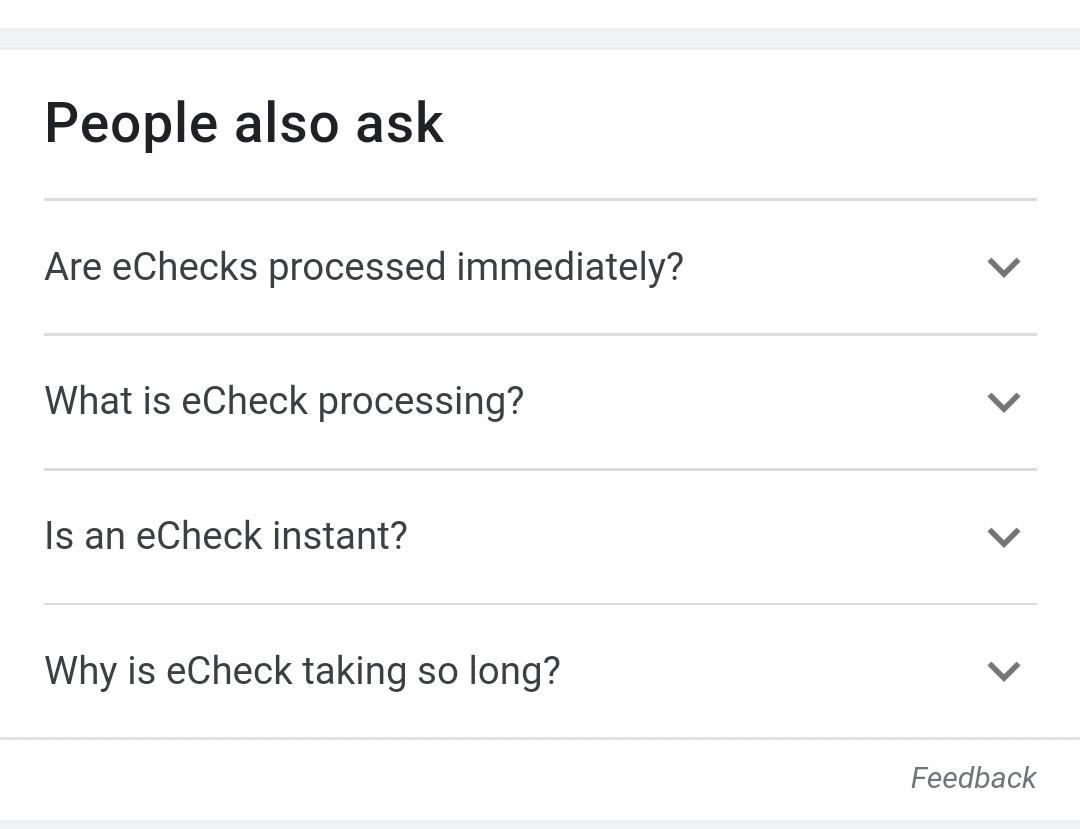
Task: Click the chevron beside 'Is an eCheck instant?'
Action: [x=1003, y=537]
